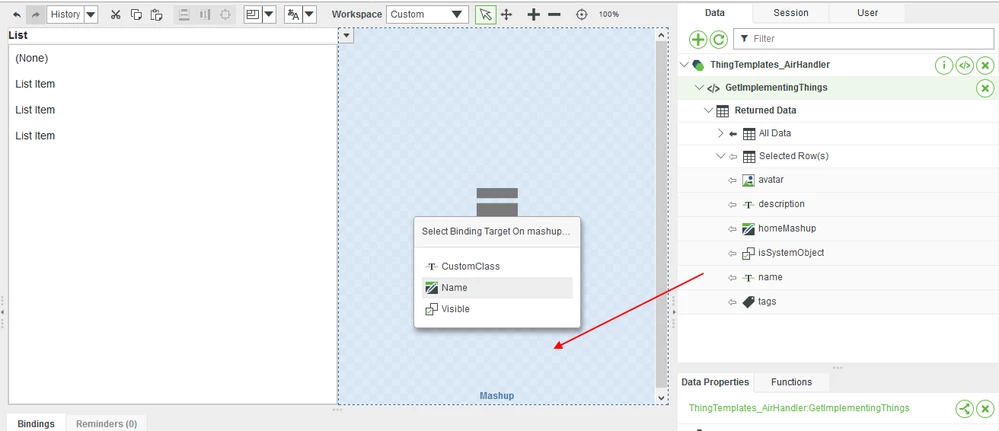
Task: Select the name field
Action: coord(770,277)
